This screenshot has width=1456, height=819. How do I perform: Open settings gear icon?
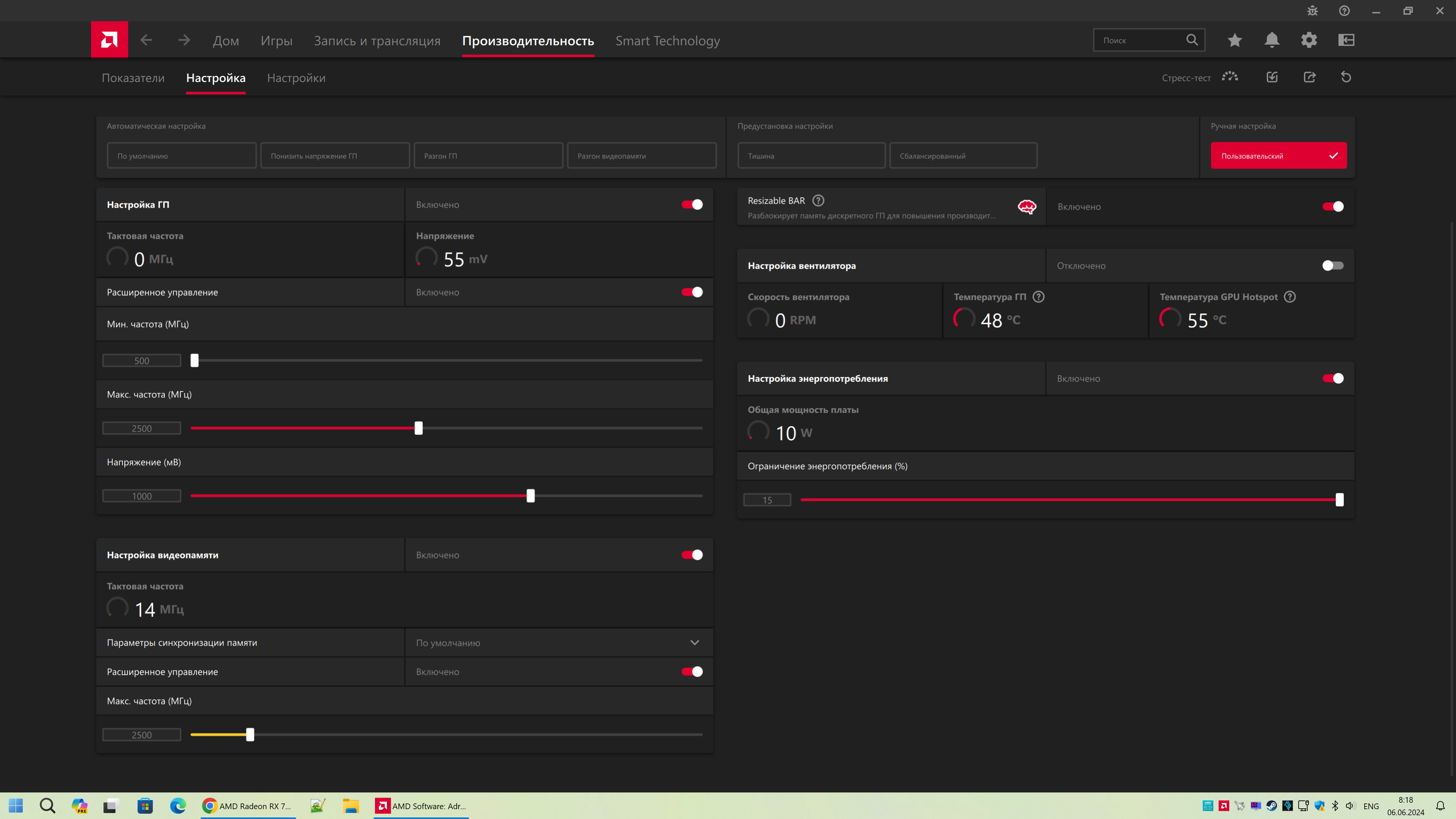click(1309, 40)
